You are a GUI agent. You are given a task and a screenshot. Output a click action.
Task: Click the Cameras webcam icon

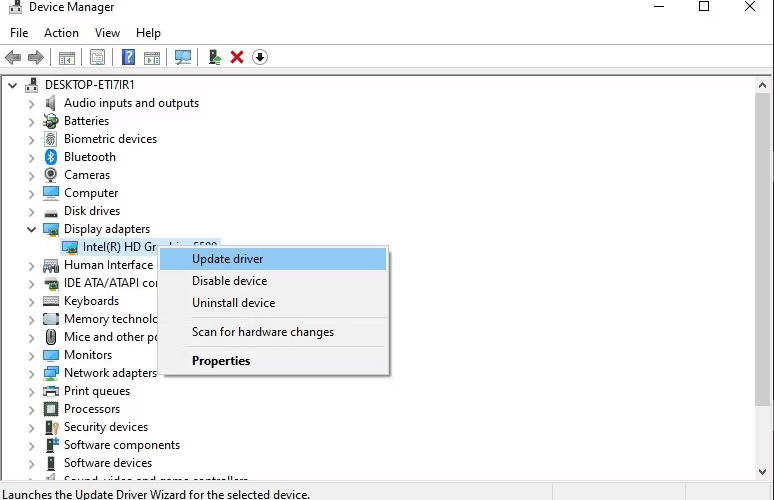51,175
